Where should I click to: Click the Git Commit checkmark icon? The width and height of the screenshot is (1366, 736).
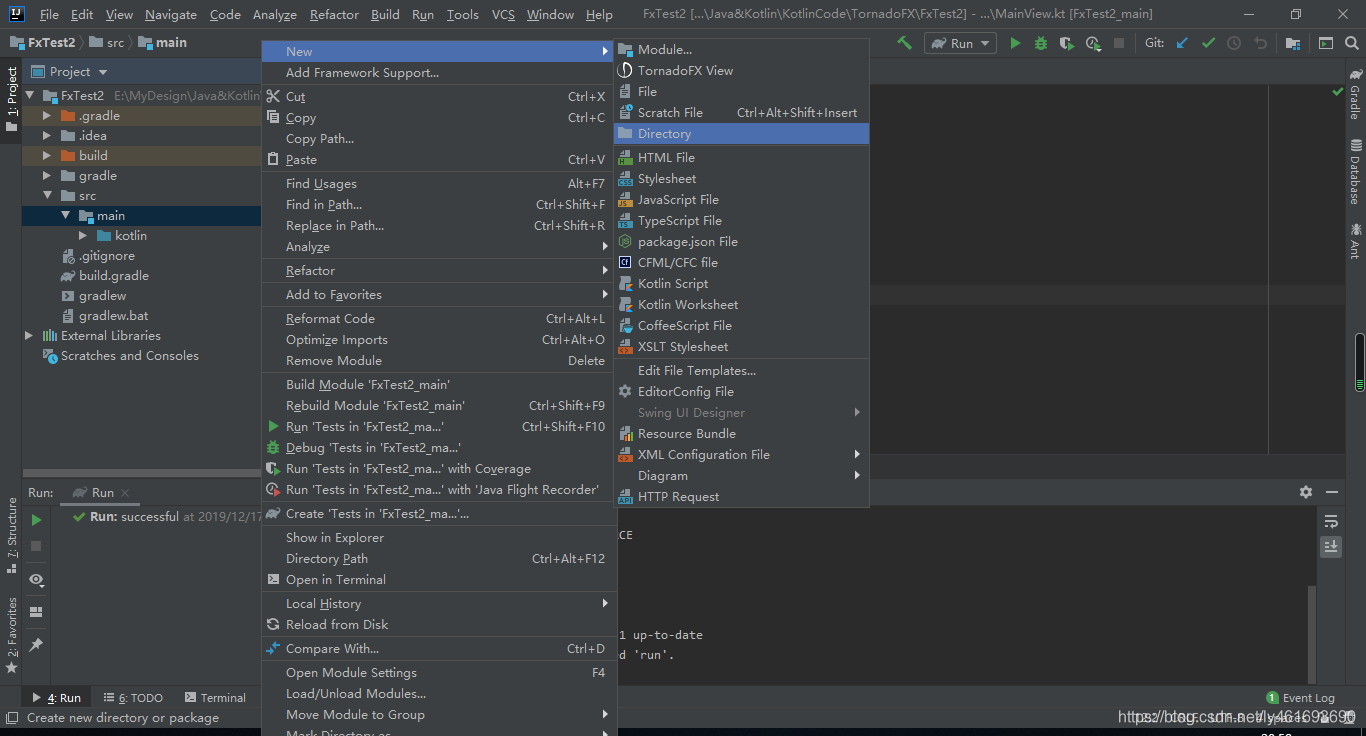(1208, 43)
